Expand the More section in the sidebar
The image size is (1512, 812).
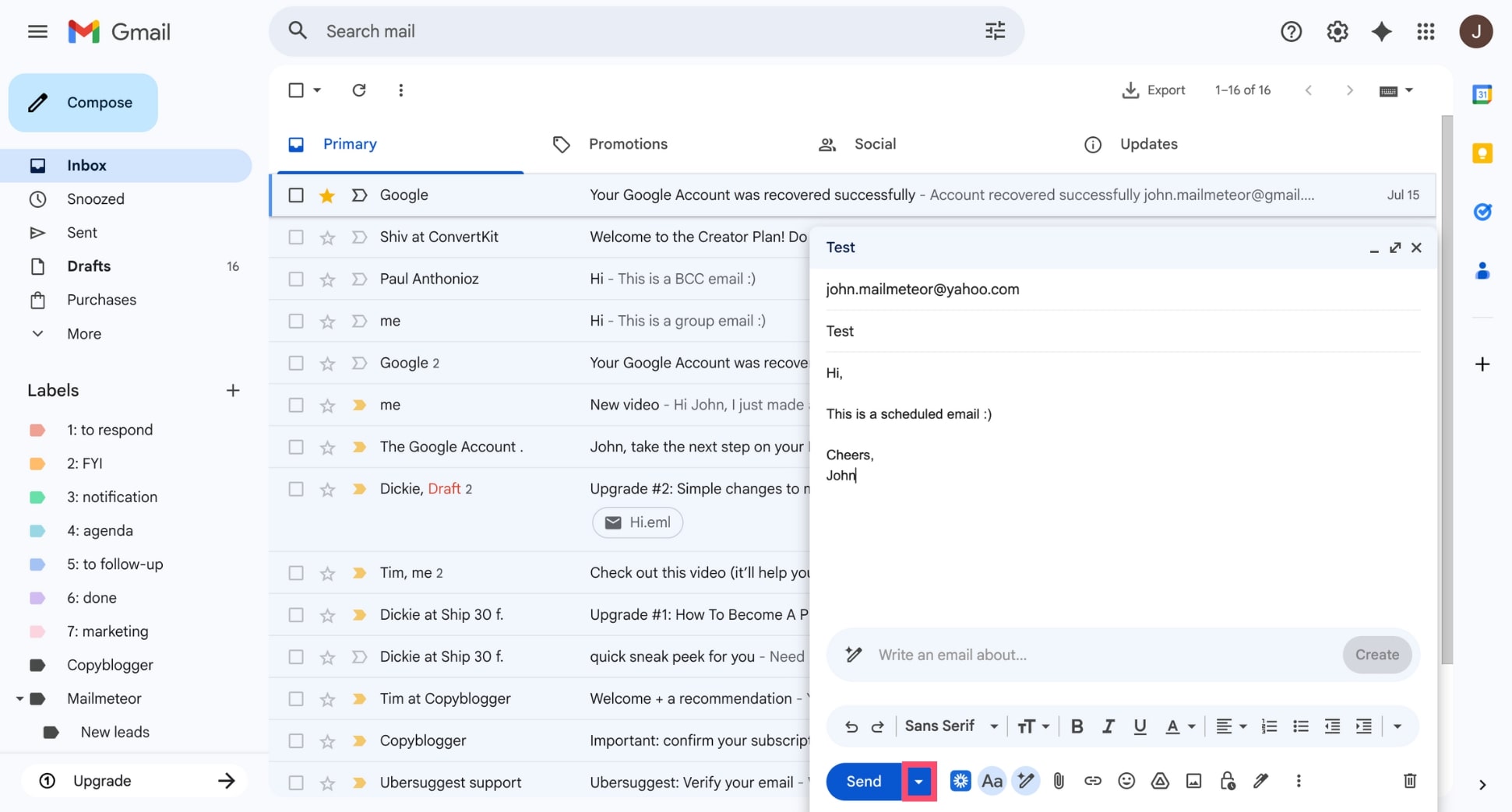click(82, 333)
